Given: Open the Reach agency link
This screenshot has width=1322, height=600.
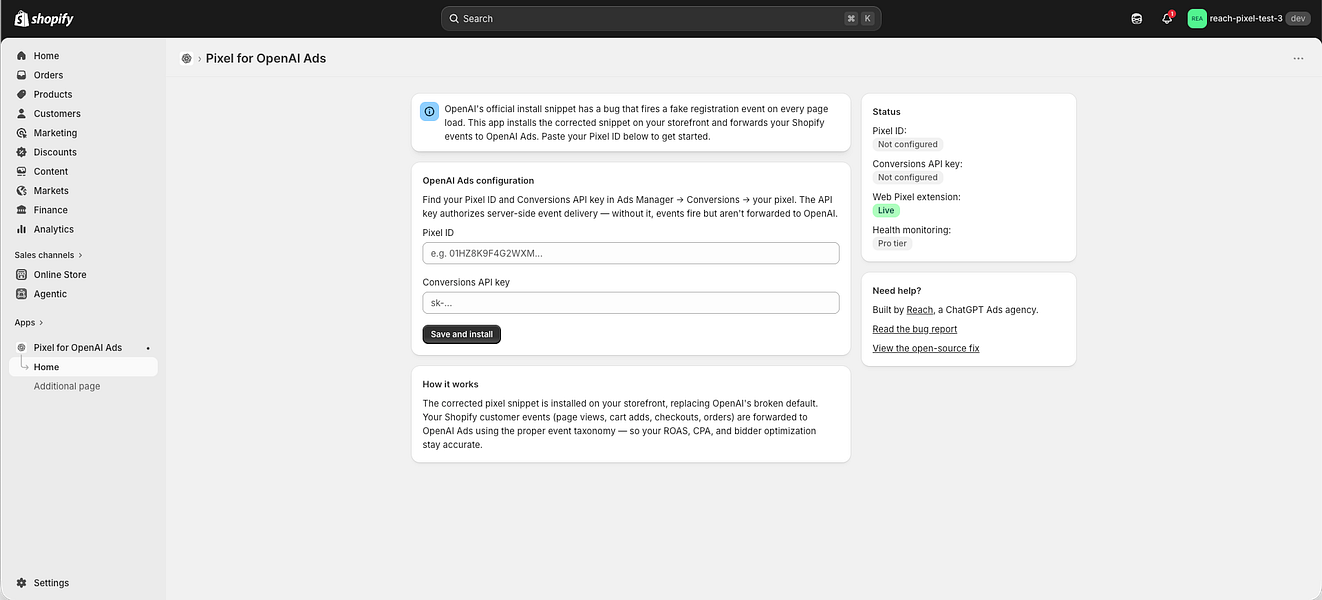Looking at the screenshot, I should (919, 310).
